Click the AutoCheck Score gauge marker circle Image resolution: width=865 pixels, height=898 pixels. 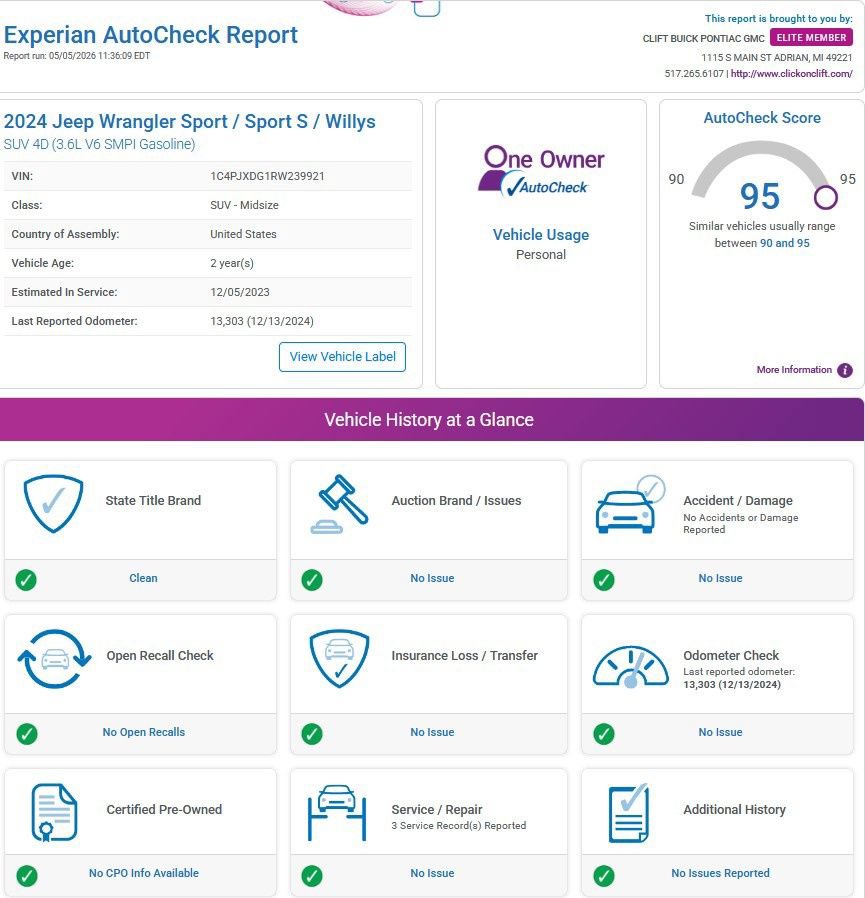[x=825, y=198]
